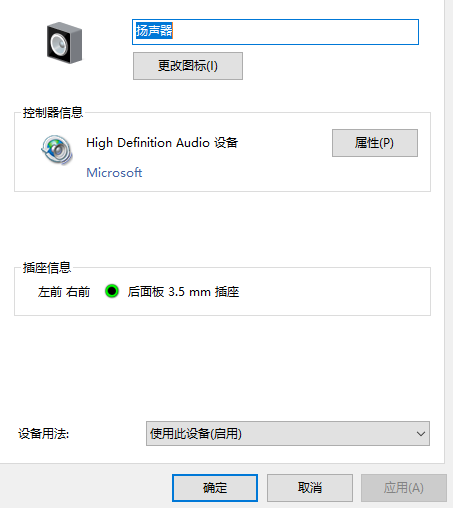The width and height of the screenshot is (453, 508).
Task: Click the 设备用法 label
Action: click(43, 434)
